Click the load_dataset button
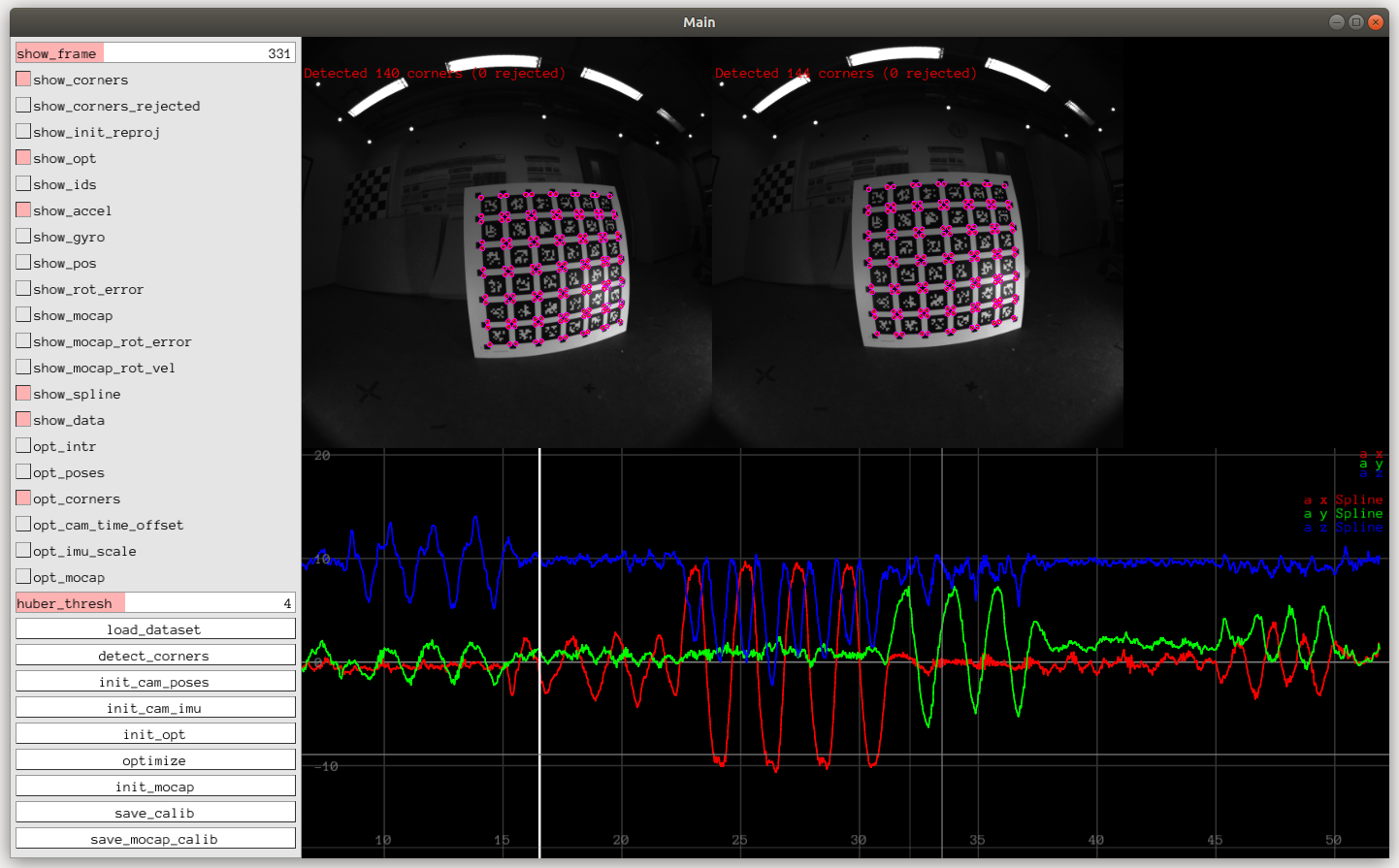The width and height of the screenshot is (1399, 868). pos(155,629)
